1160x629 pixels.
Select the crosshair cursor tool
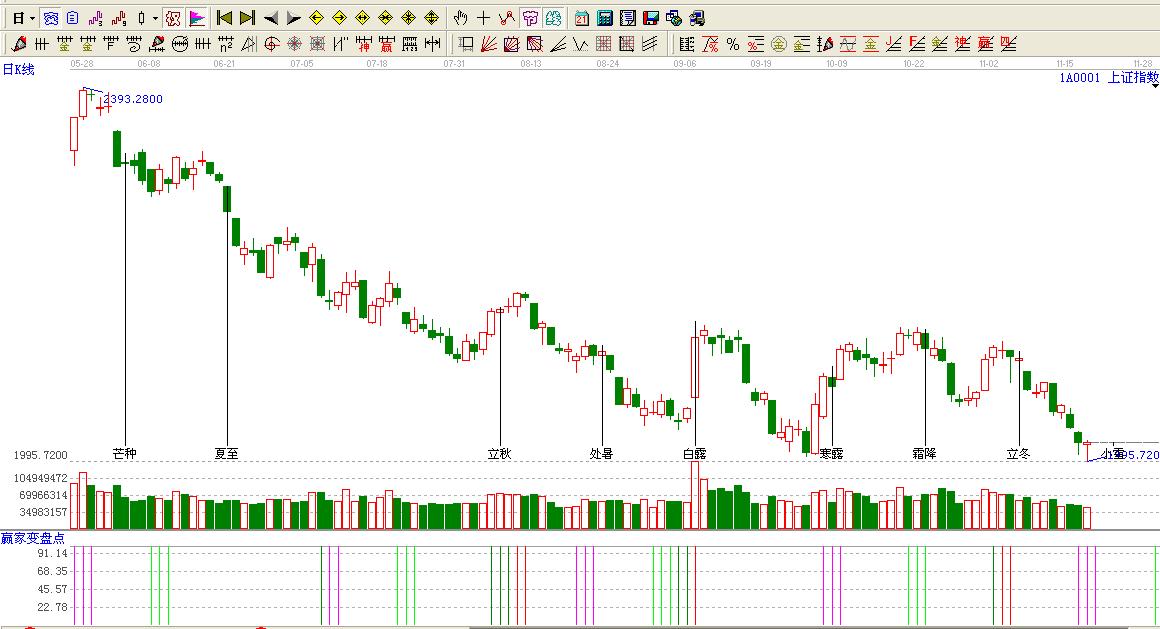tap(483, 18)
